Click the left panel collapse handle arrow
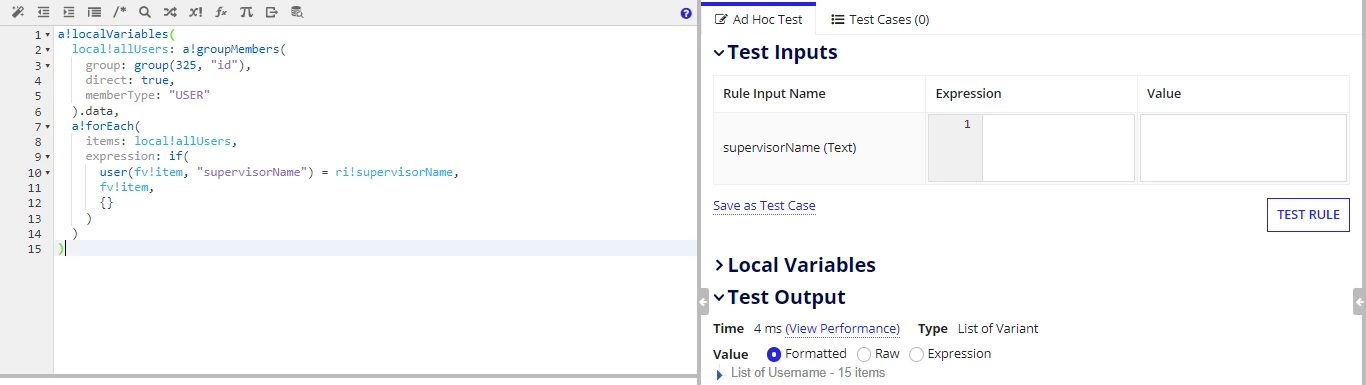 point(703,301)
